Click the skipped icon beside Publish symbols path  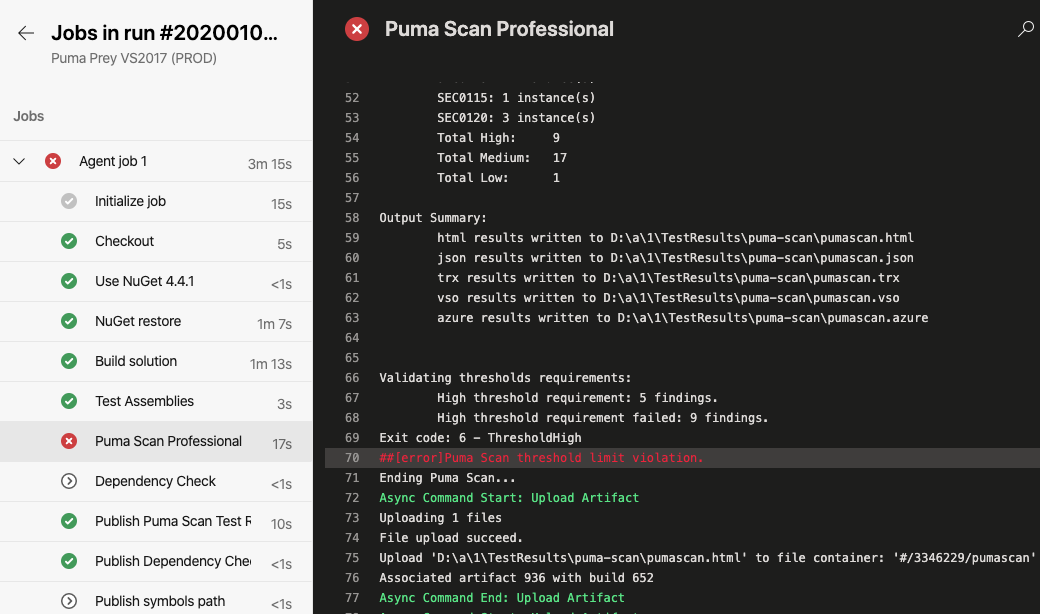click(x=69, y=601)
